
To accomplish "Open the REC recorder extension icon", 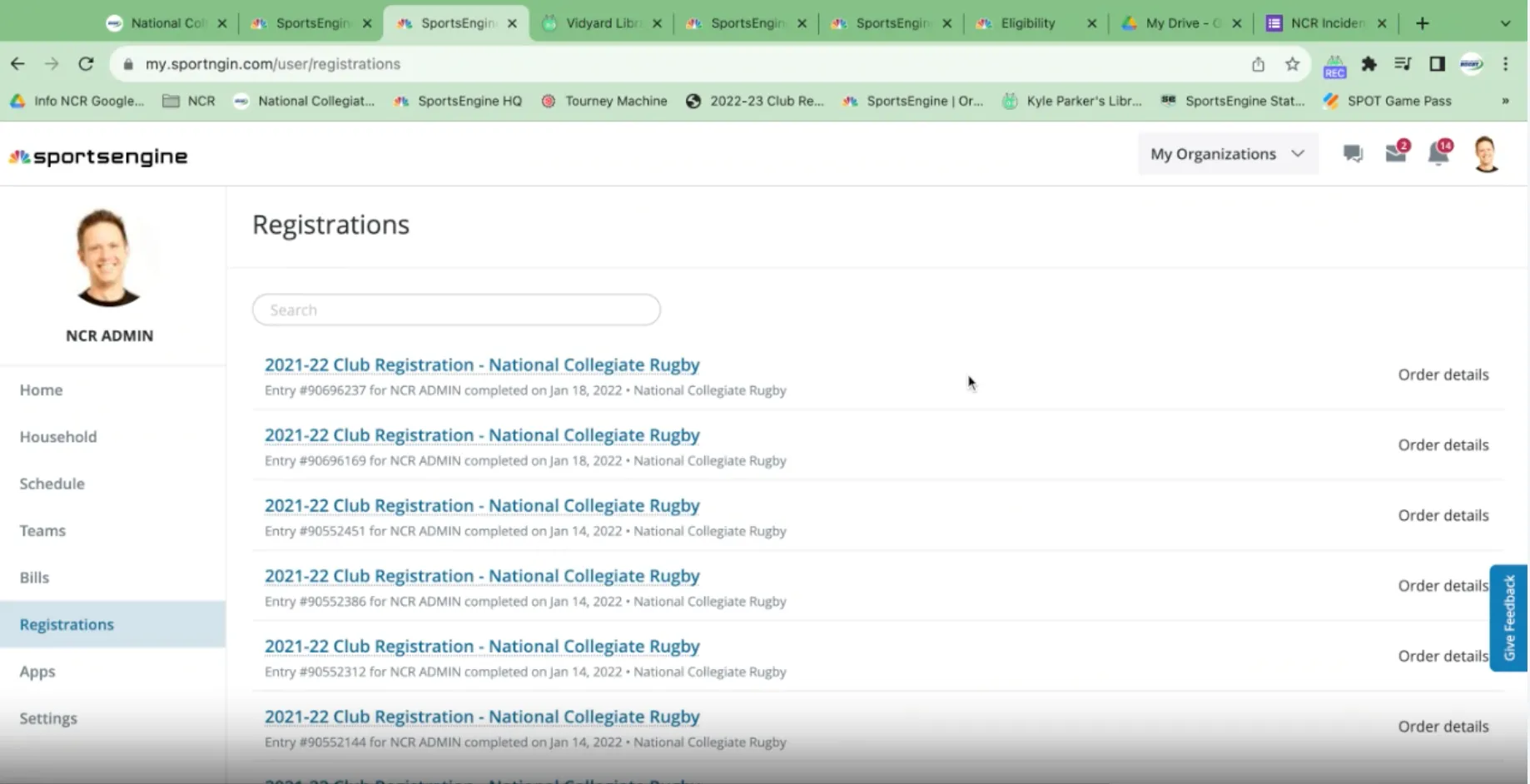I will (1334, 65).
